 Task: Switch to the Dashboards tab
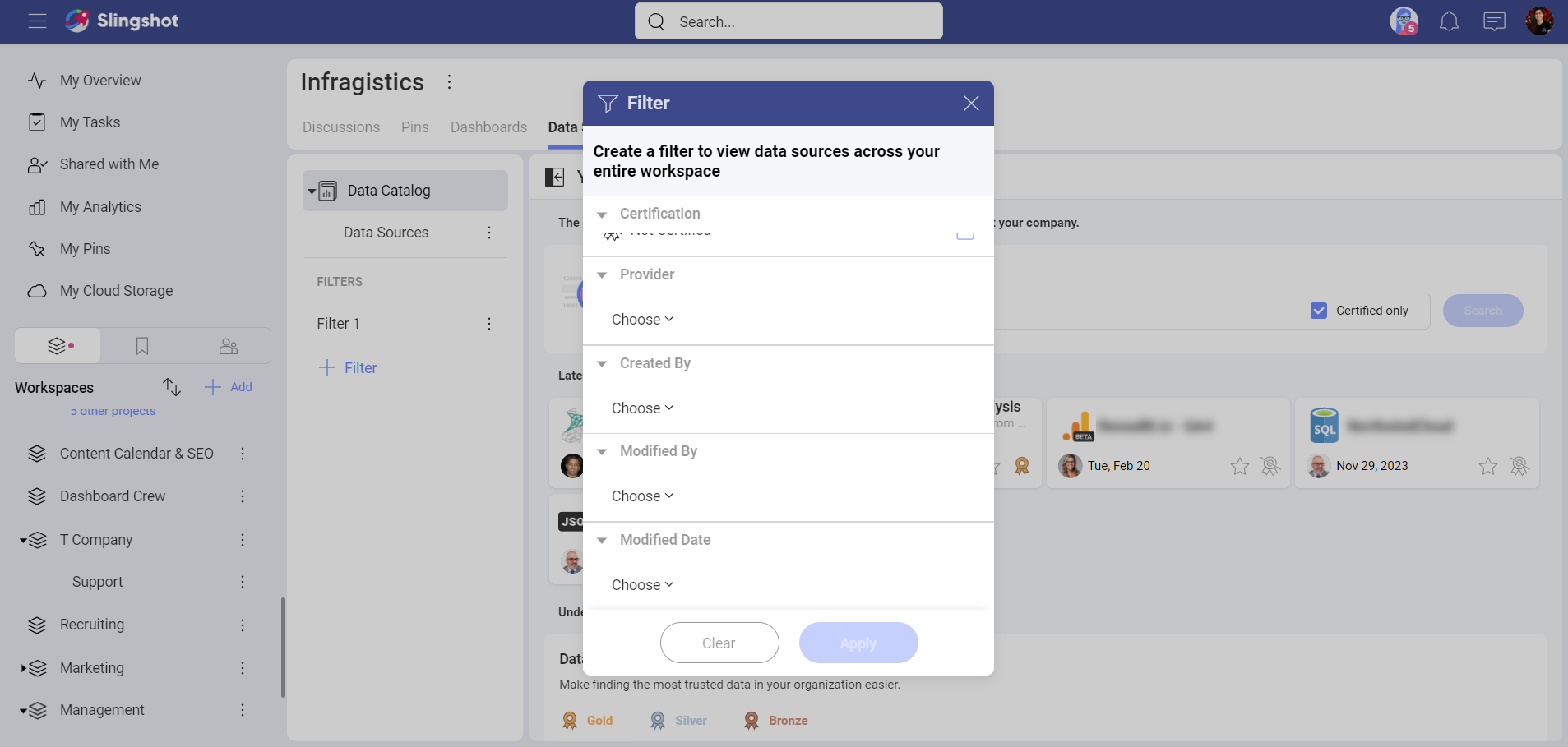click(x=488, y=127)
